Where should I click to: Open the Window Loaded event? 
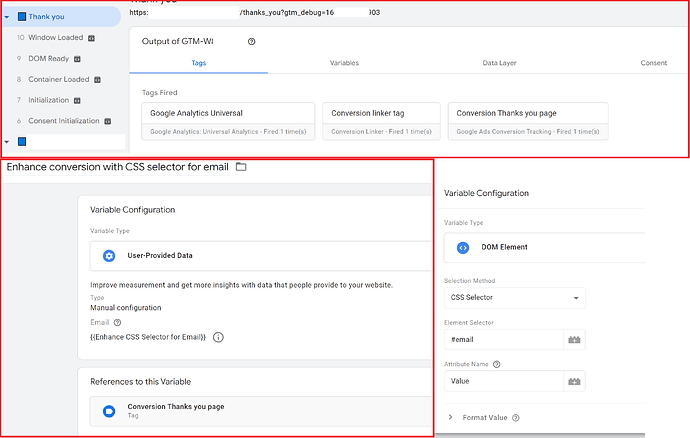55,37
